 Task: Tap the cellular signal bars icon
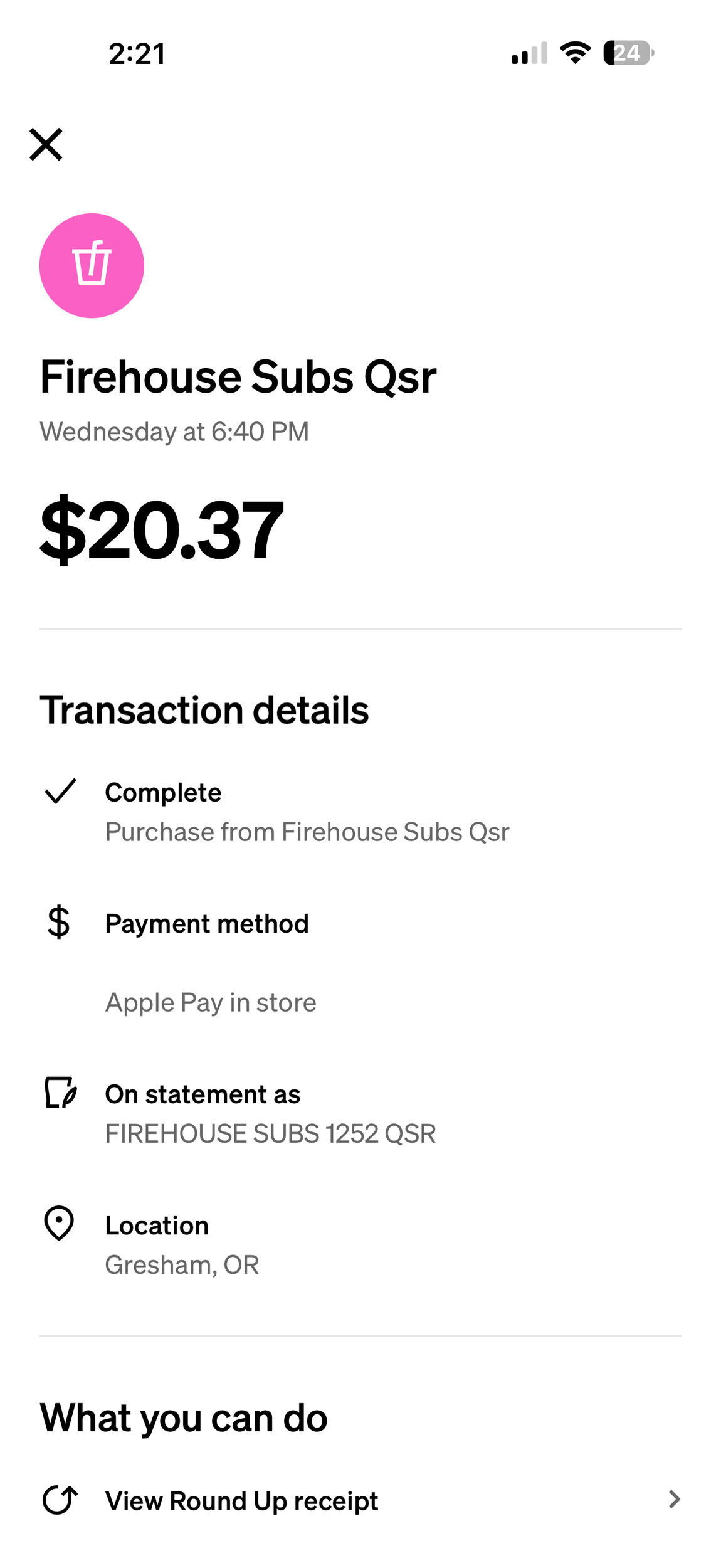(x=529, y=53)
